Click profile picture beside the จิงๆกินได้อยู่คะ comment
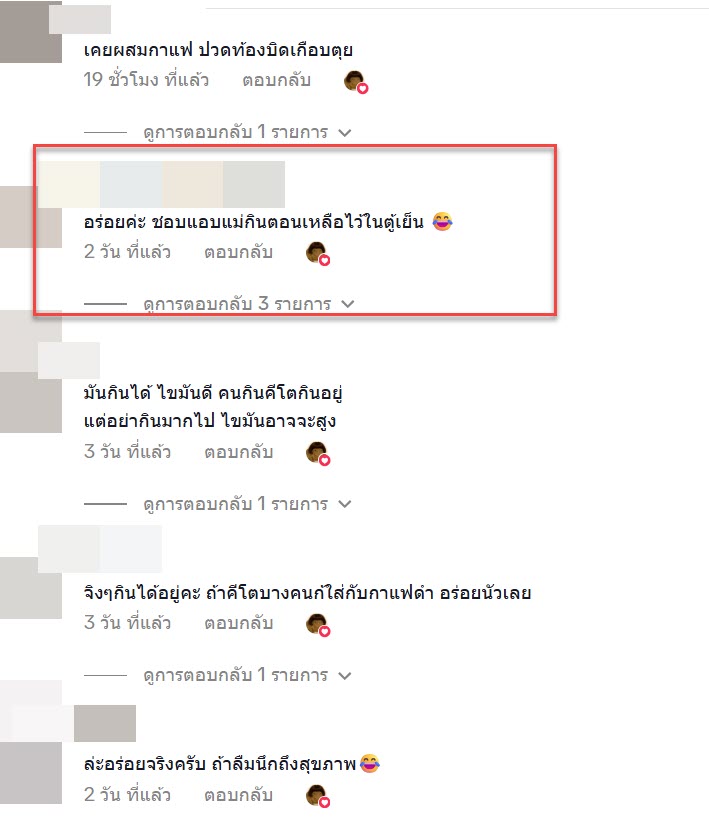The height and width of the screenshot is (818, 709). 31,588
